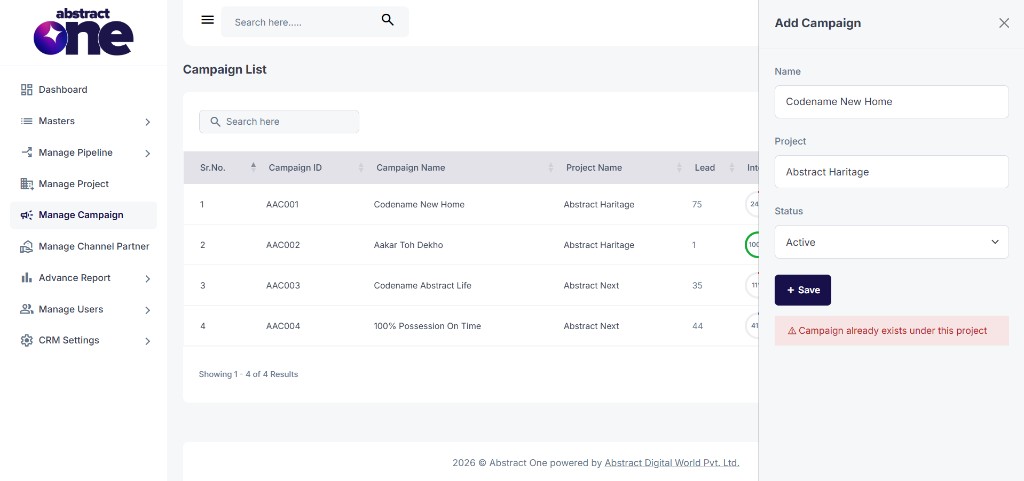
Task: Click campaign ID AAC004
Action: tap(283, 326)
